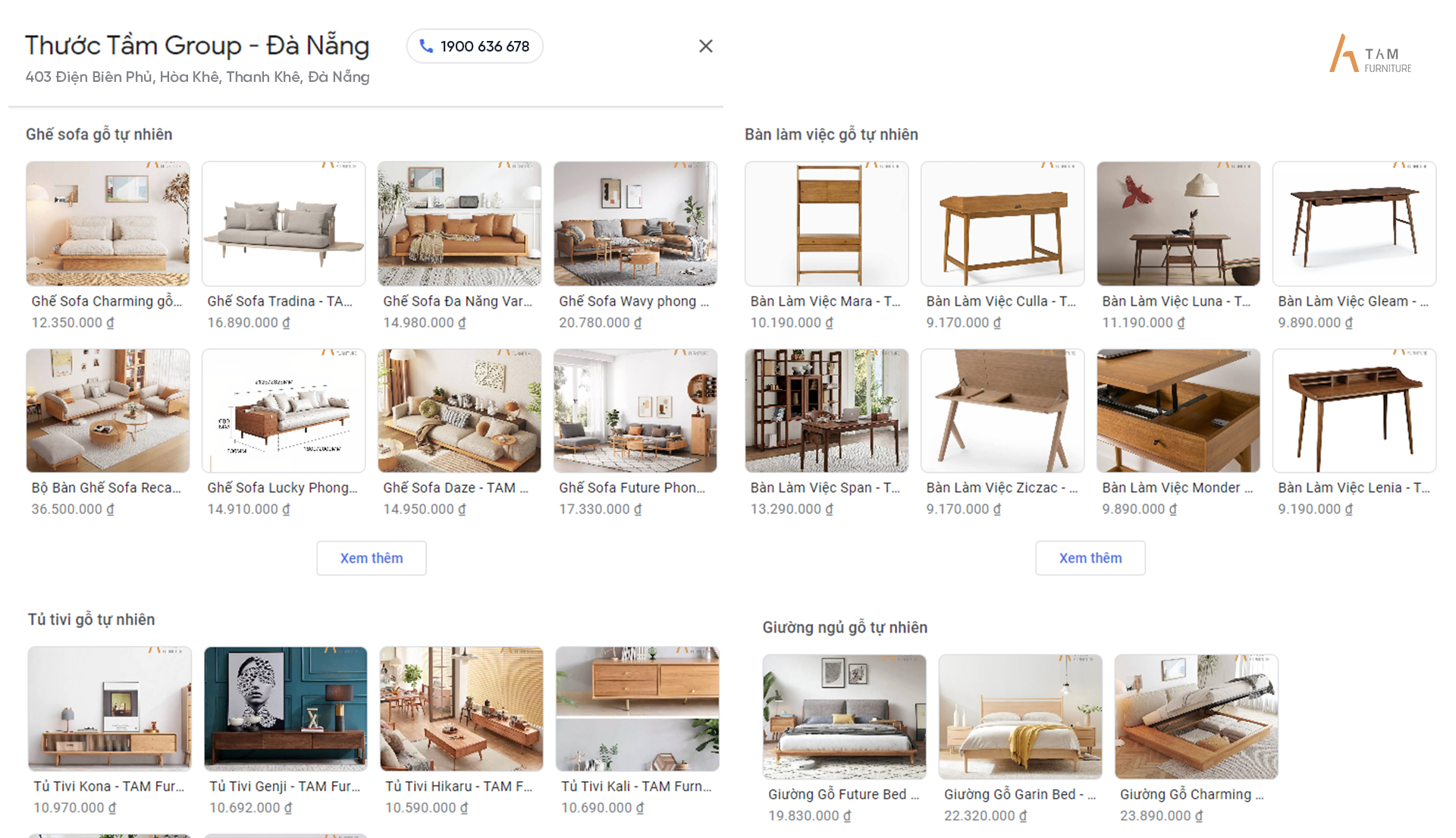Open Giường Gỗ Garin Bed thumbnail
This screenshot has height=838, width=1456.
pos(1020,717)
